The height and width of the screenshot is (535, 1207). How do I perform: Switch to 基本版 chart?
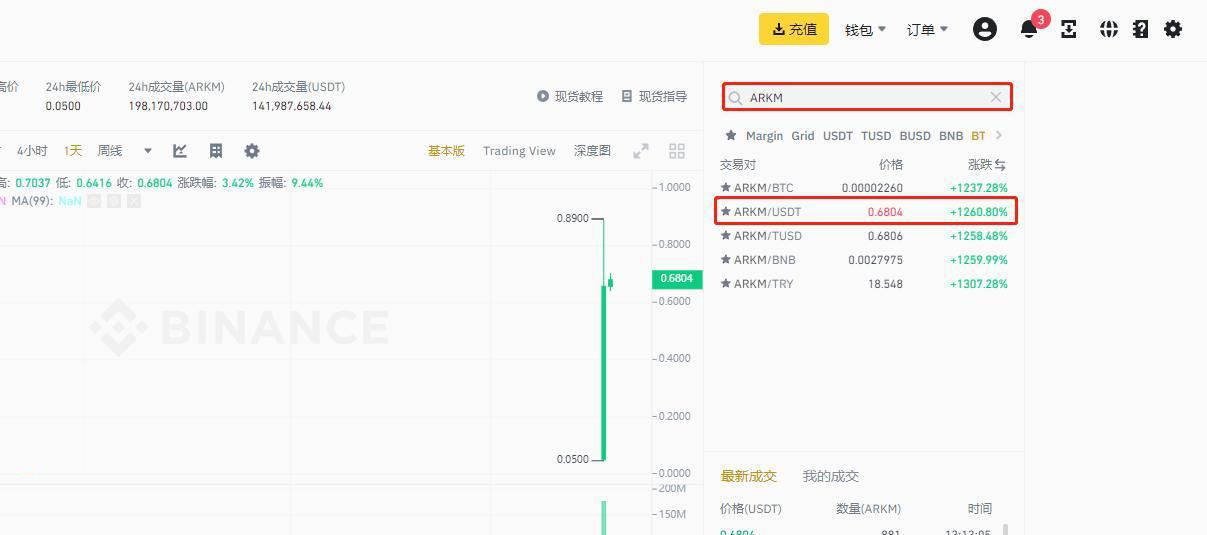click(x=446, y=151)
